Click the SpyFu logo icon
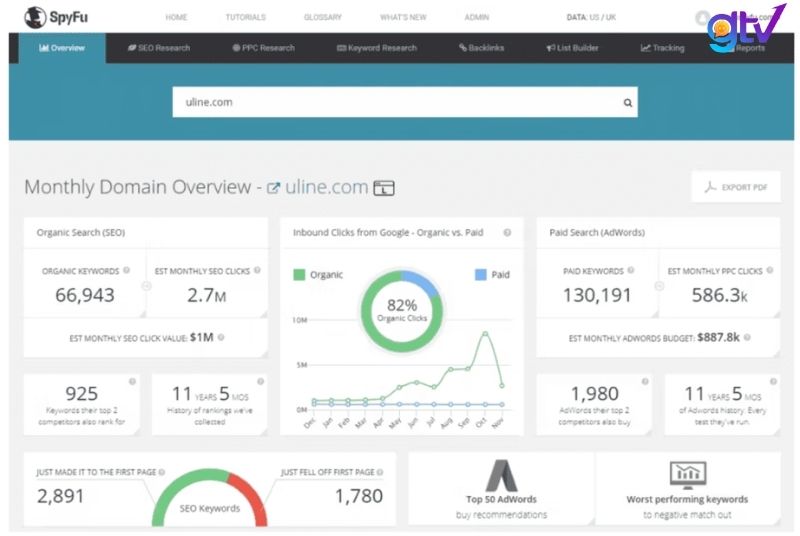Viewport: 800px width, 536px height. (x=35, y=17)
